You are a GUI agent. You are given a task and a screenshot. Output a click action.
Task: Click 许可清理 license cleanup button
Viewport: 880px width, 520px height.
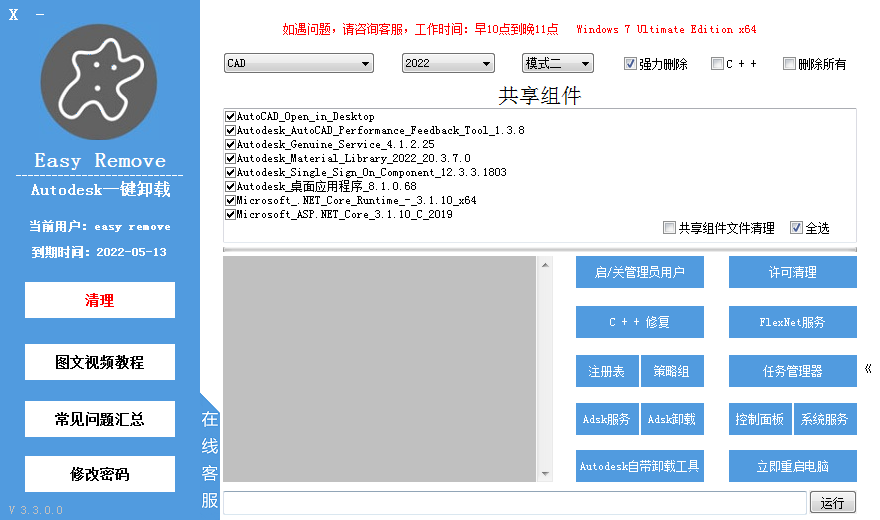tap(792, 272)
